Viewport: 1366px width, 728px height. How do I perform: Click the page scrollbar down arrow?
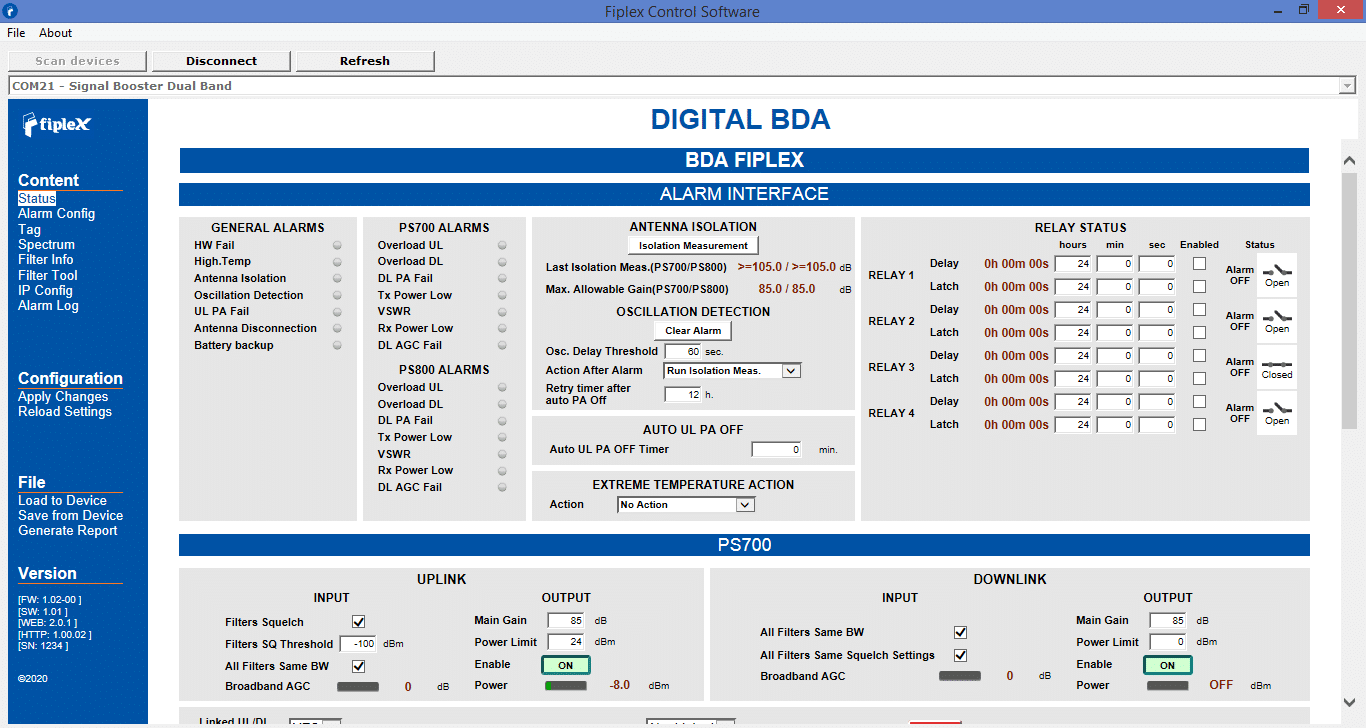point(1349,702)
